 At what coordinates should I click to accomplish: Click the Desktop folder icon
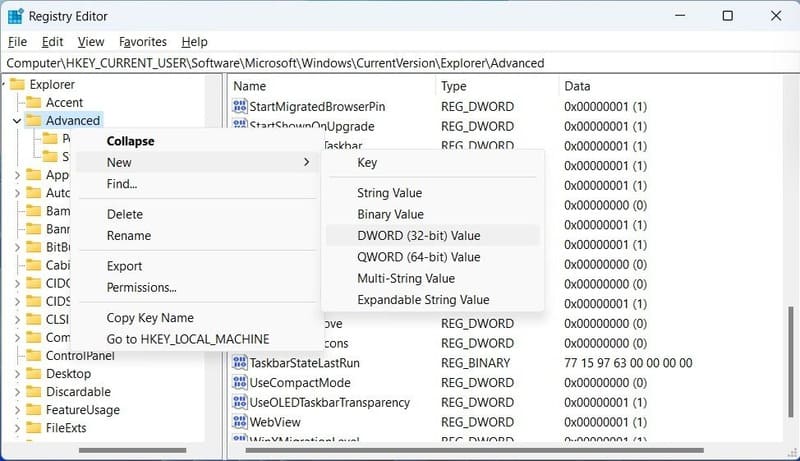click(x=34, y=374)
